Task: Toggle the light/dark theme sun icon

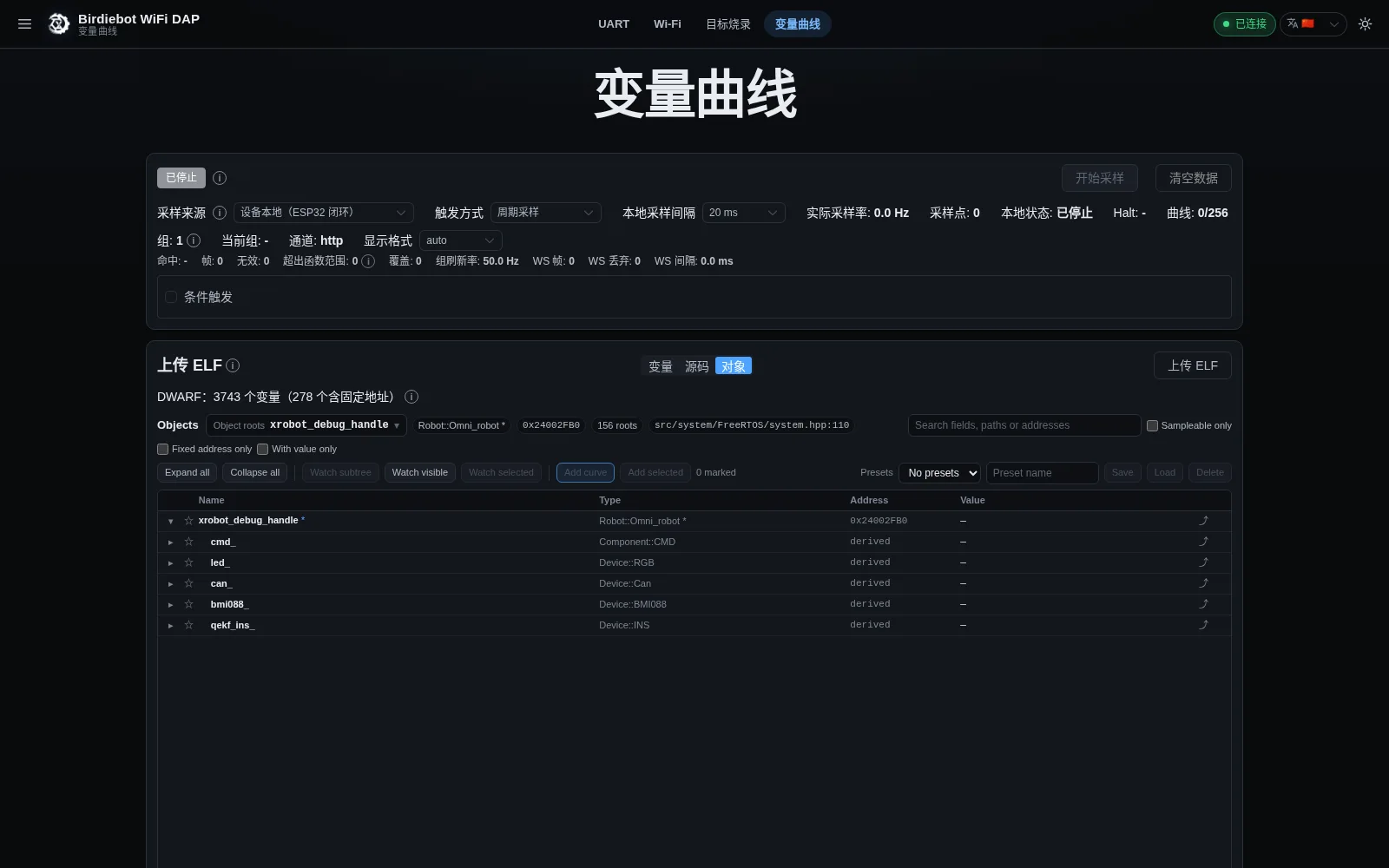Action: click(1365, 24)
